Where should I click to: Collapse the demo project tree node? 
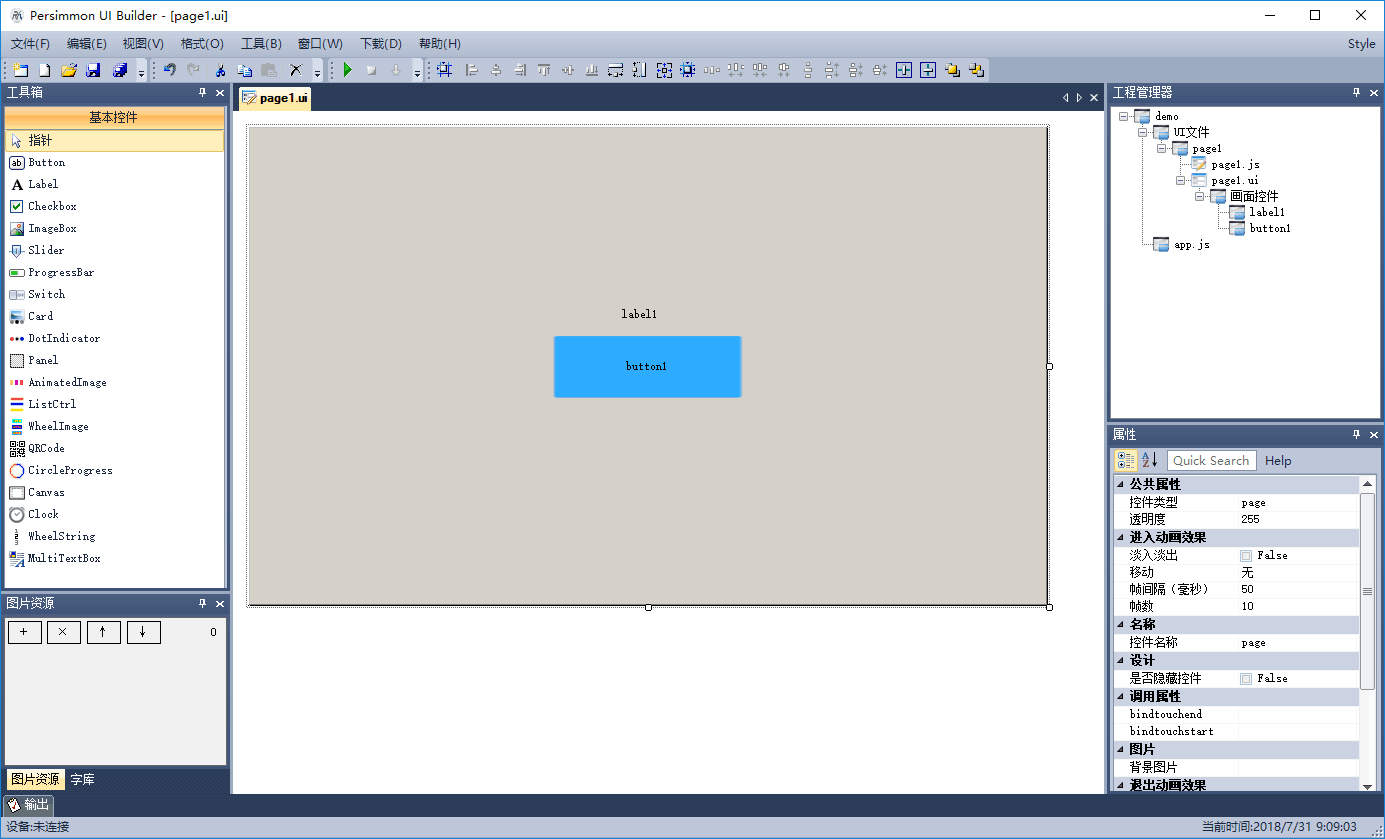tap(1123, 116)
